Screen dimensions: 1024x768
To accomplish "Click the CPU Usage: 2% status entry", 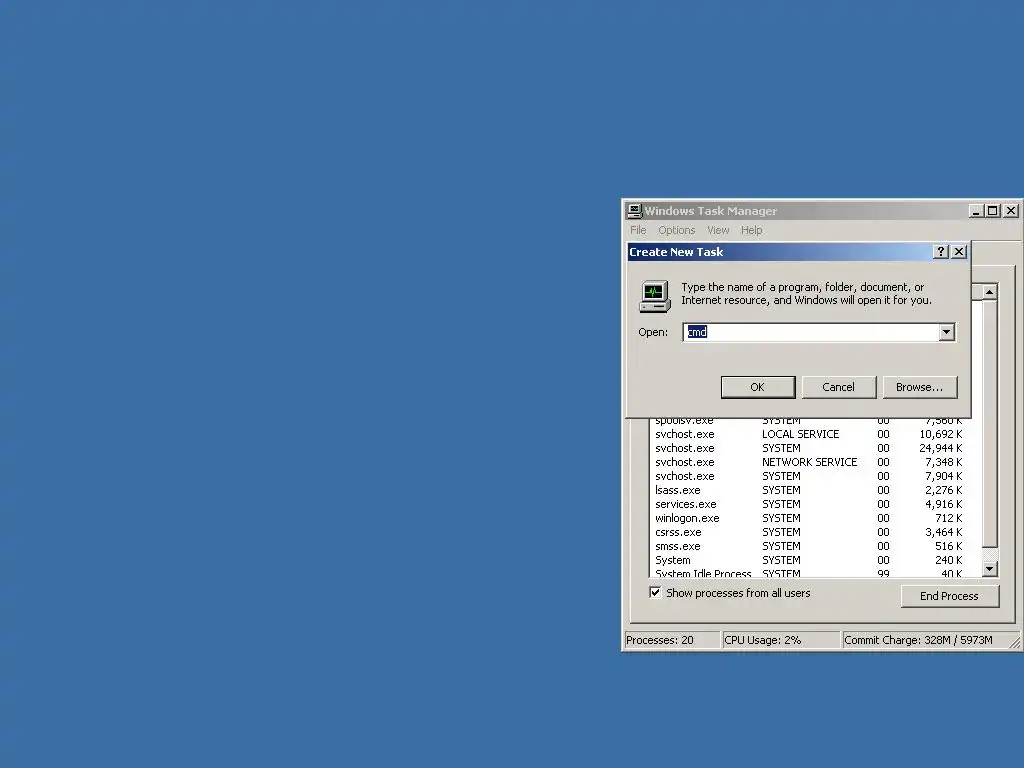I will click(x=780, y=640).
